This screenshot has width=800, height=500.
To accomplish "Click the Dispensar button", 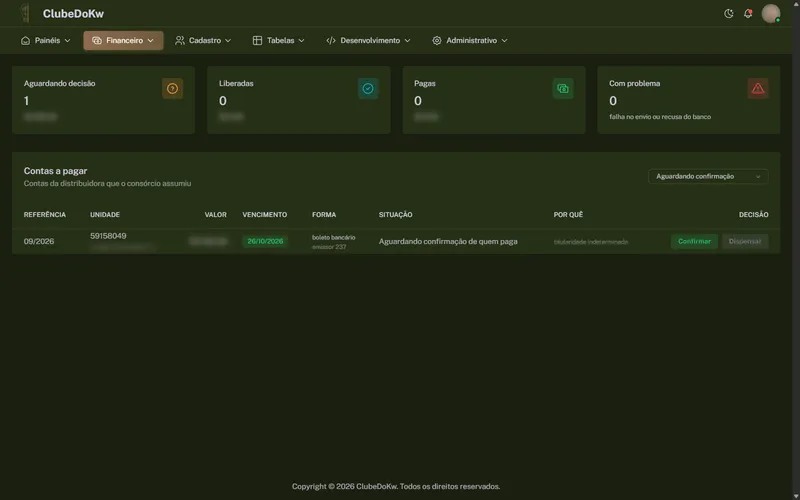I will click(745, 241).
